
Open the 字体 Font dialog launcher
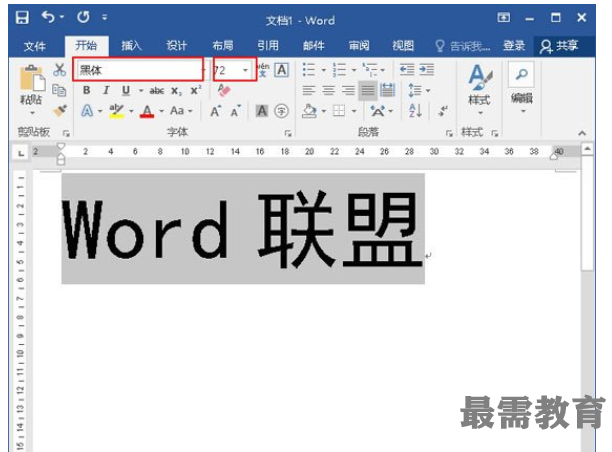click(x=288, y=133)
